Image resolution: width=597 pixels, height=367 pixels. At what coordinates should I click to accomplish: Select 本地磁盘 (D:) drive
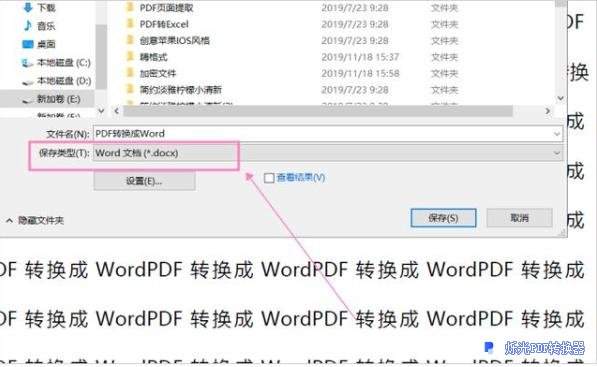pos(64,81)
